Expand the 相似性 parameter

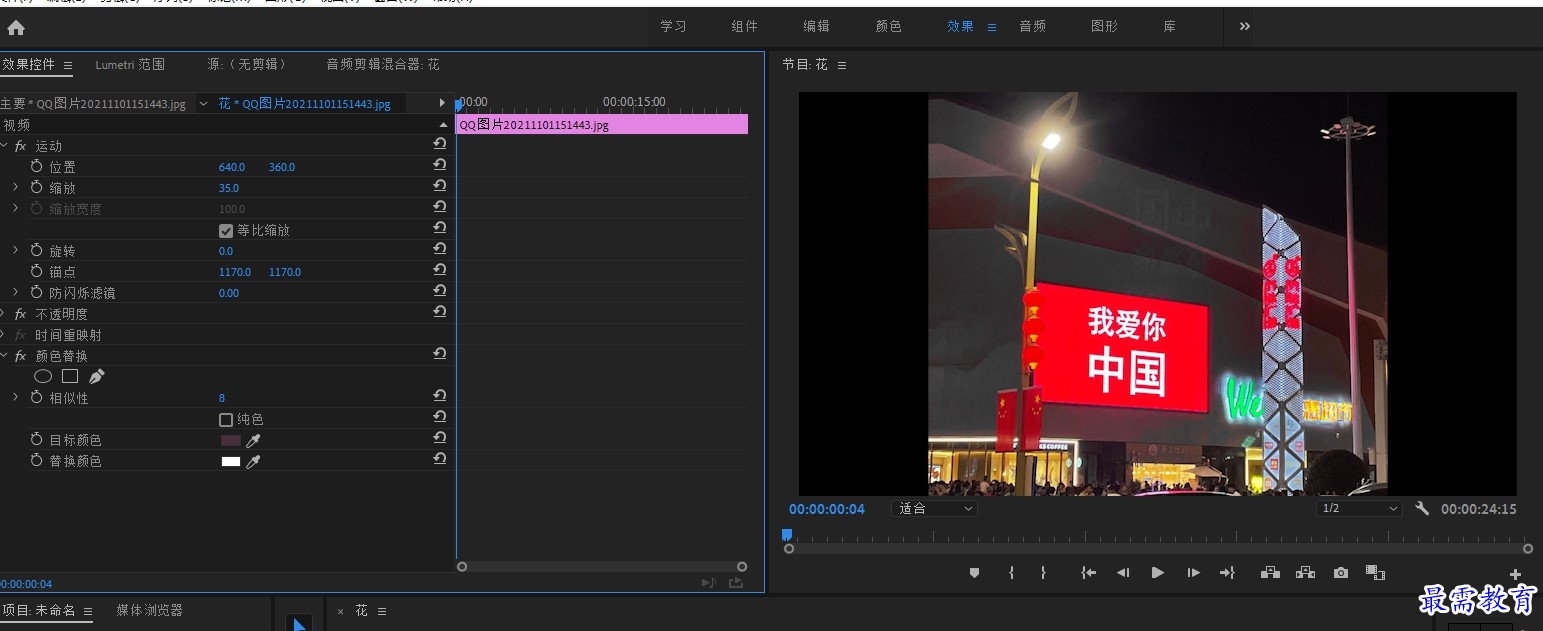15,397
